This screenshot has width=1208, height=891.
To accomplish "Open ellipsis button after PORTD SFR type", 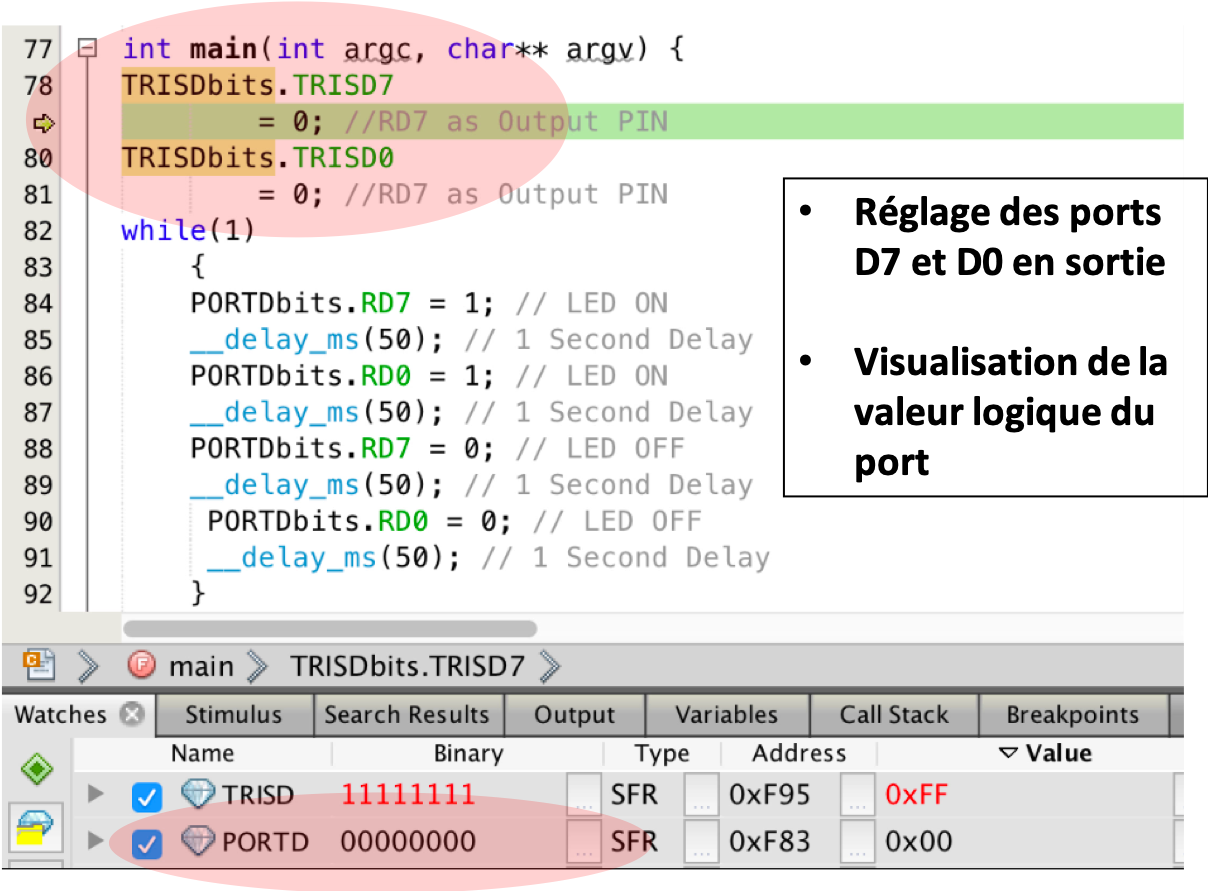I will tap(701, 843).
